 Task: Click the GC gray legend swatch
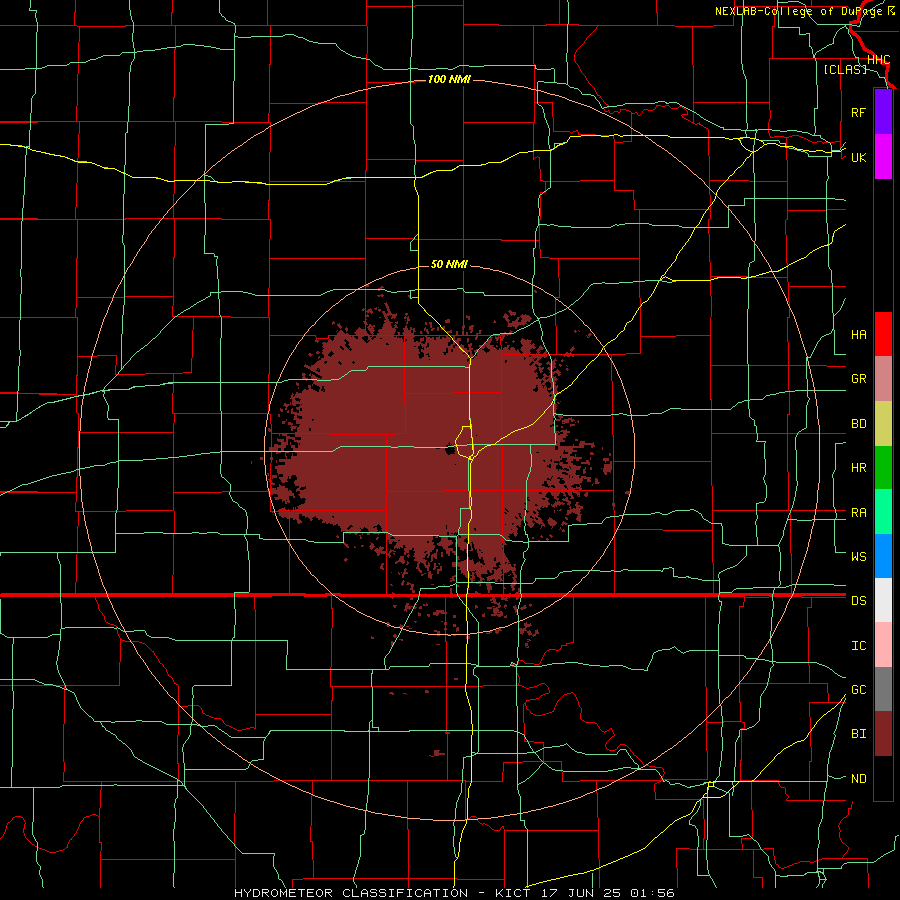[883, 689]
